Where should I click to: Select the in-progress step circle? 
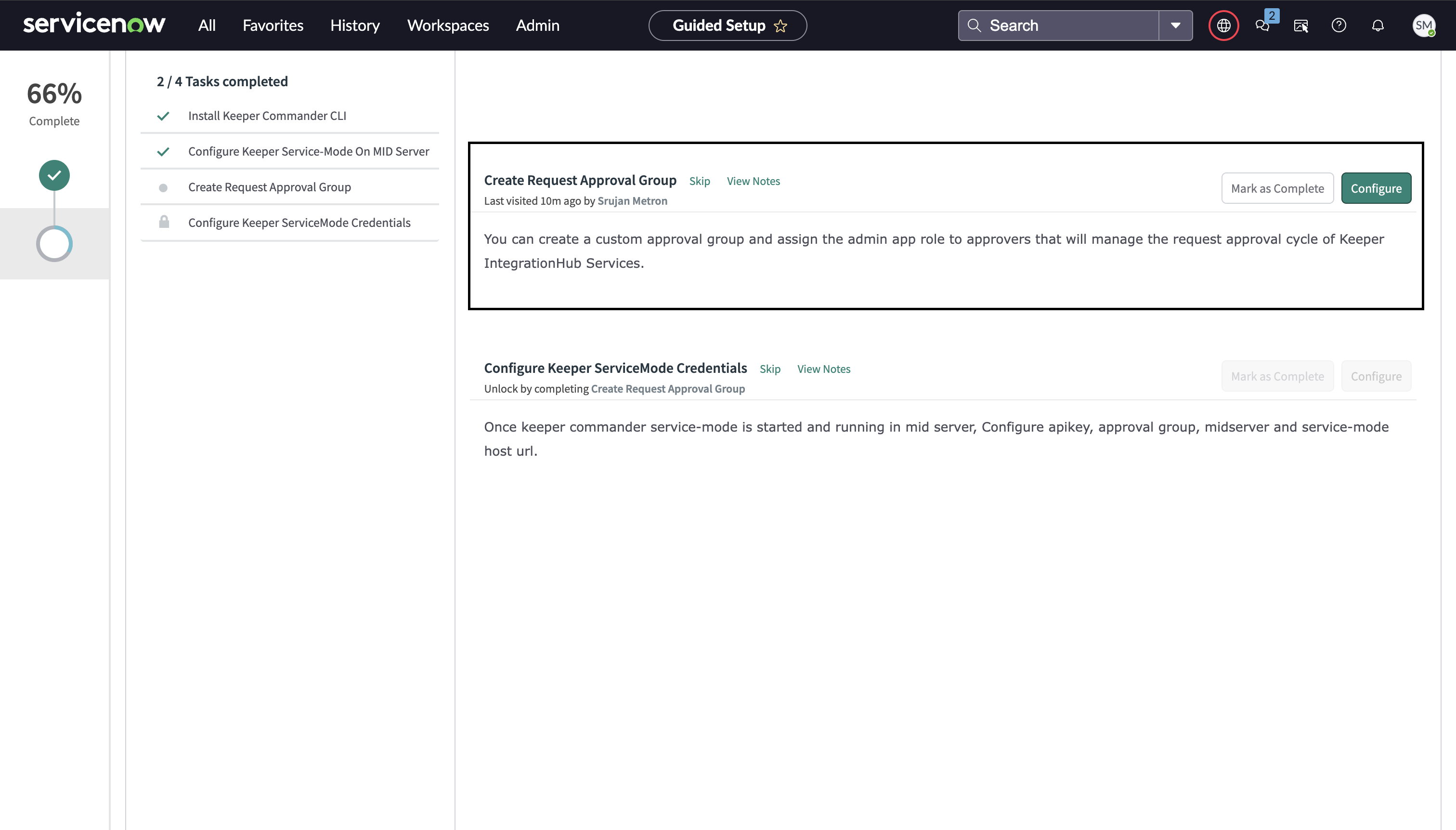coord(54,244)
